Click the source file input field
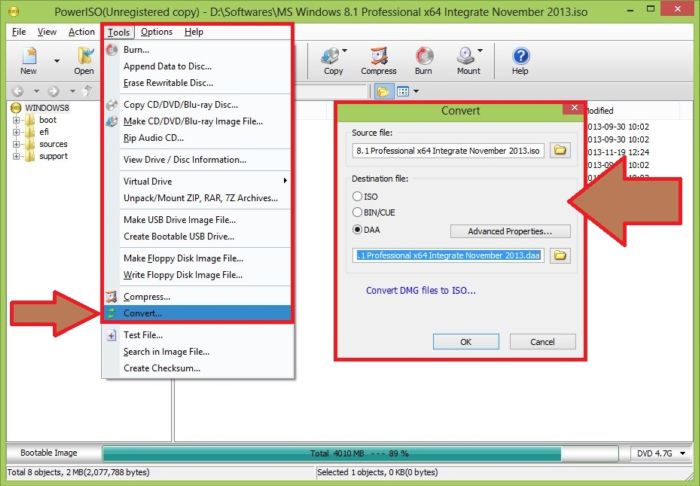 pos(448,151)
